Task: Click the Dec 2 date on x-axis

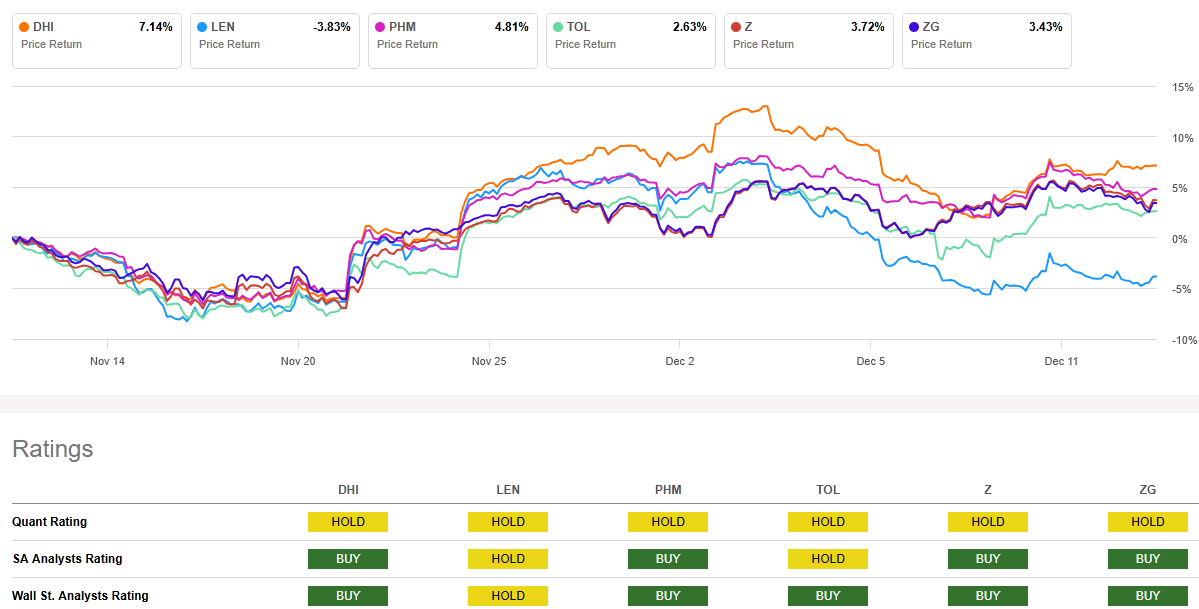Action: point(680,361)
